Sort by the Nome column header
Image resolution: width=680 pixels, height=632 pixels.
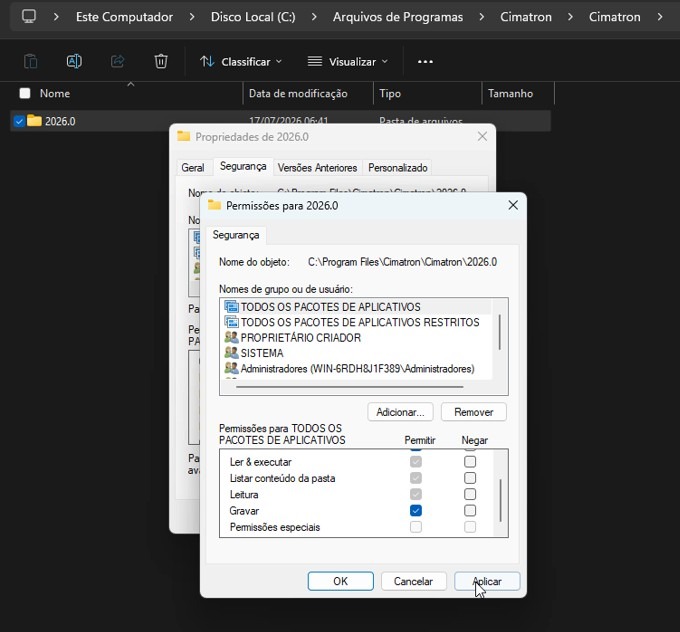click(x=55, y=93)
